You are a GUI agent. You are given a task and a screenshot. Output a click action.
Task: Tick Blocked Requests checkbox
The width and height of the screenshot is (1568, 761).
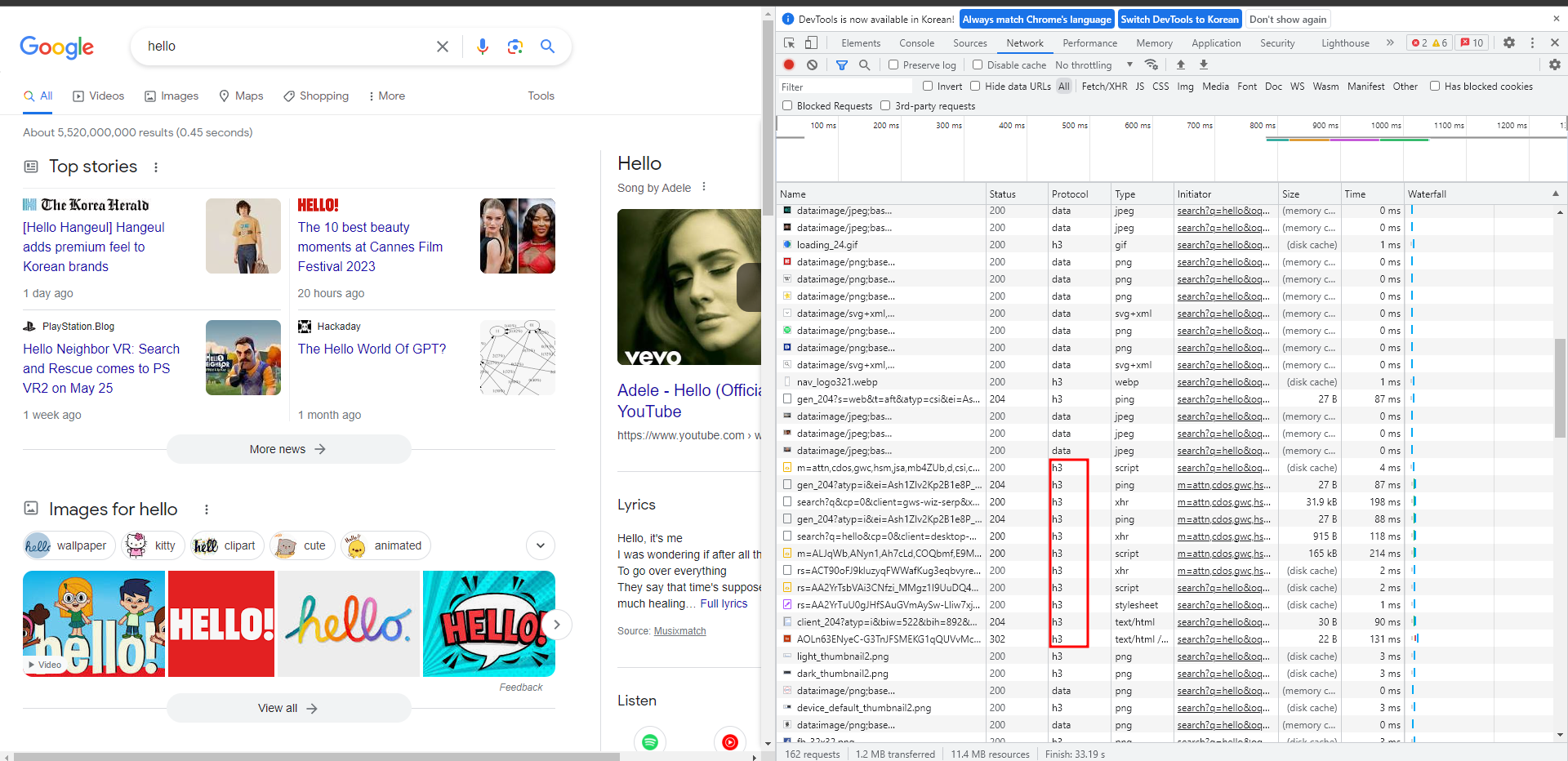pyautogui.click(x=787, y=105)
